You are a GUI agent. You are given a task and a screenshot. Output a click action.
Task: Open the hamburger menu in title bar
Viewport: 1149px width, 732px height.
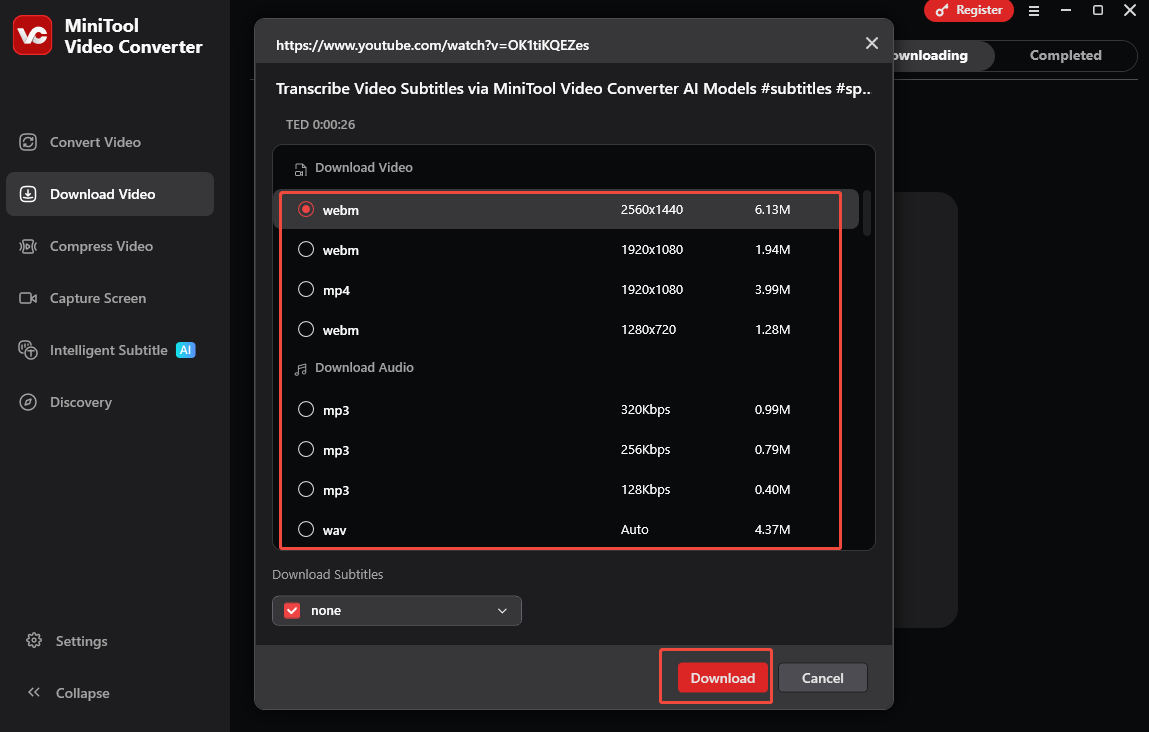coord(1034,11)
